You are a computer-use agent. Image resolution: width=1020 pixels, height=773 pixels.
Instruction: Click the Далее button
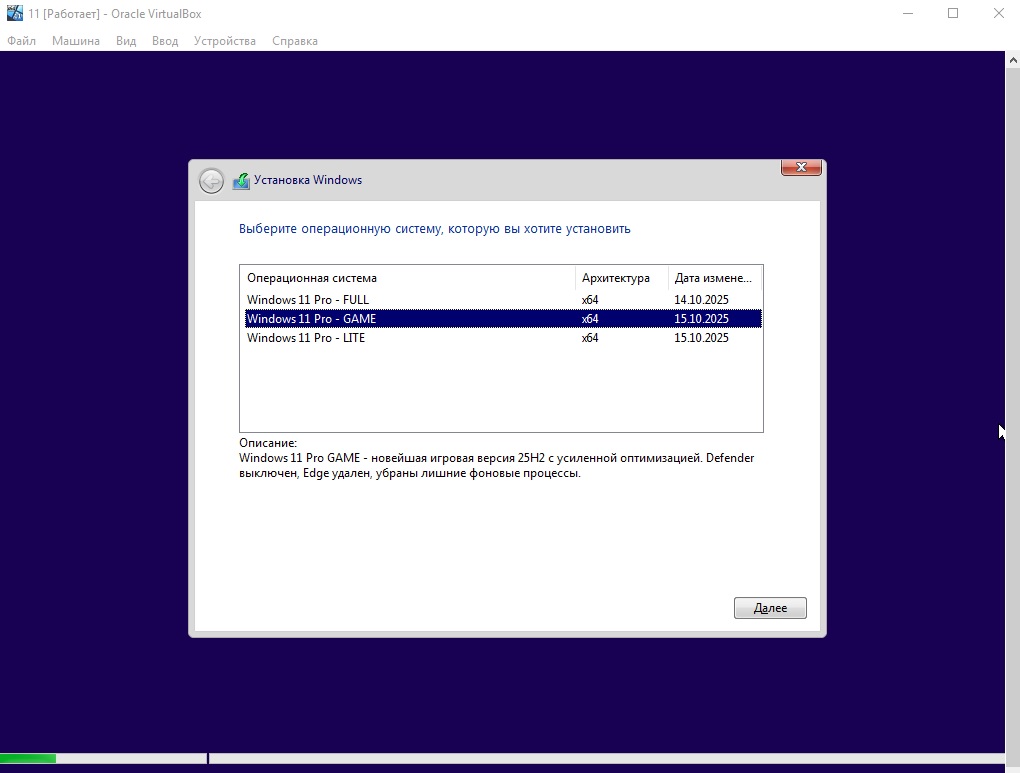770,608
